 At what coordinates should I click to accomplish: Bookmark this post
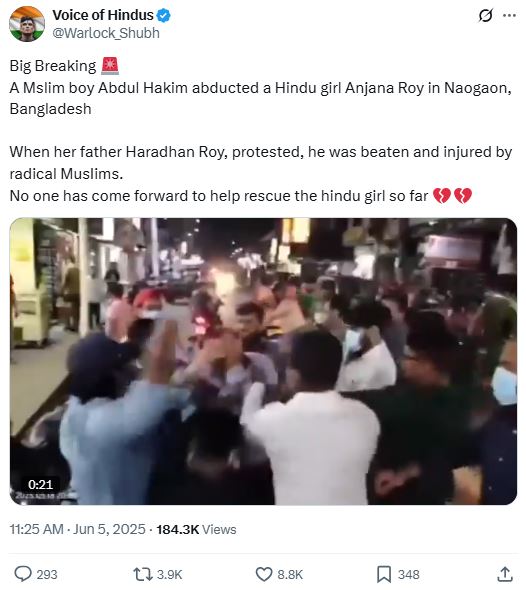(384, 575)
